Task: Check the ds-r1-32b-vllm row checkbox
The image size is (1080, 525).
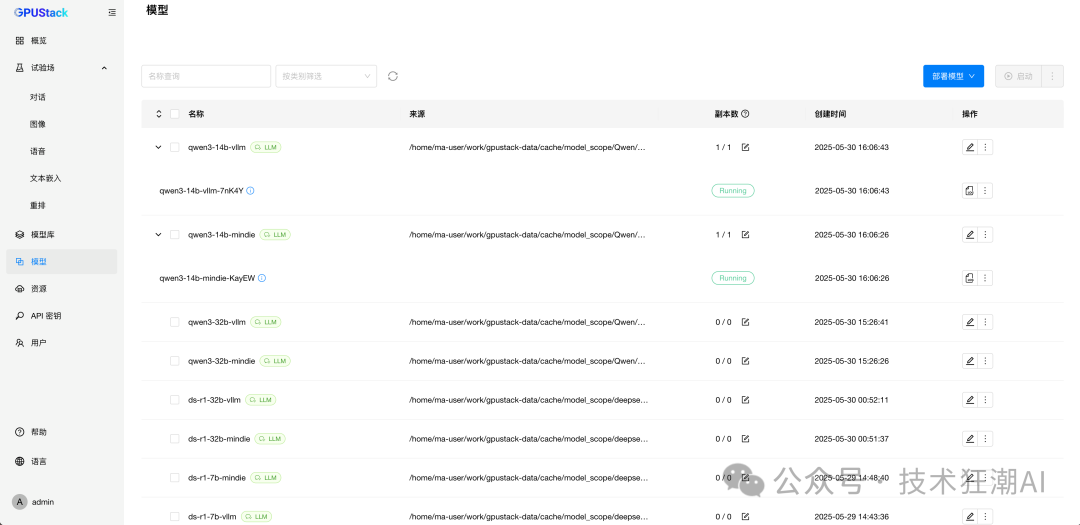Action: [x=174, y=400]
